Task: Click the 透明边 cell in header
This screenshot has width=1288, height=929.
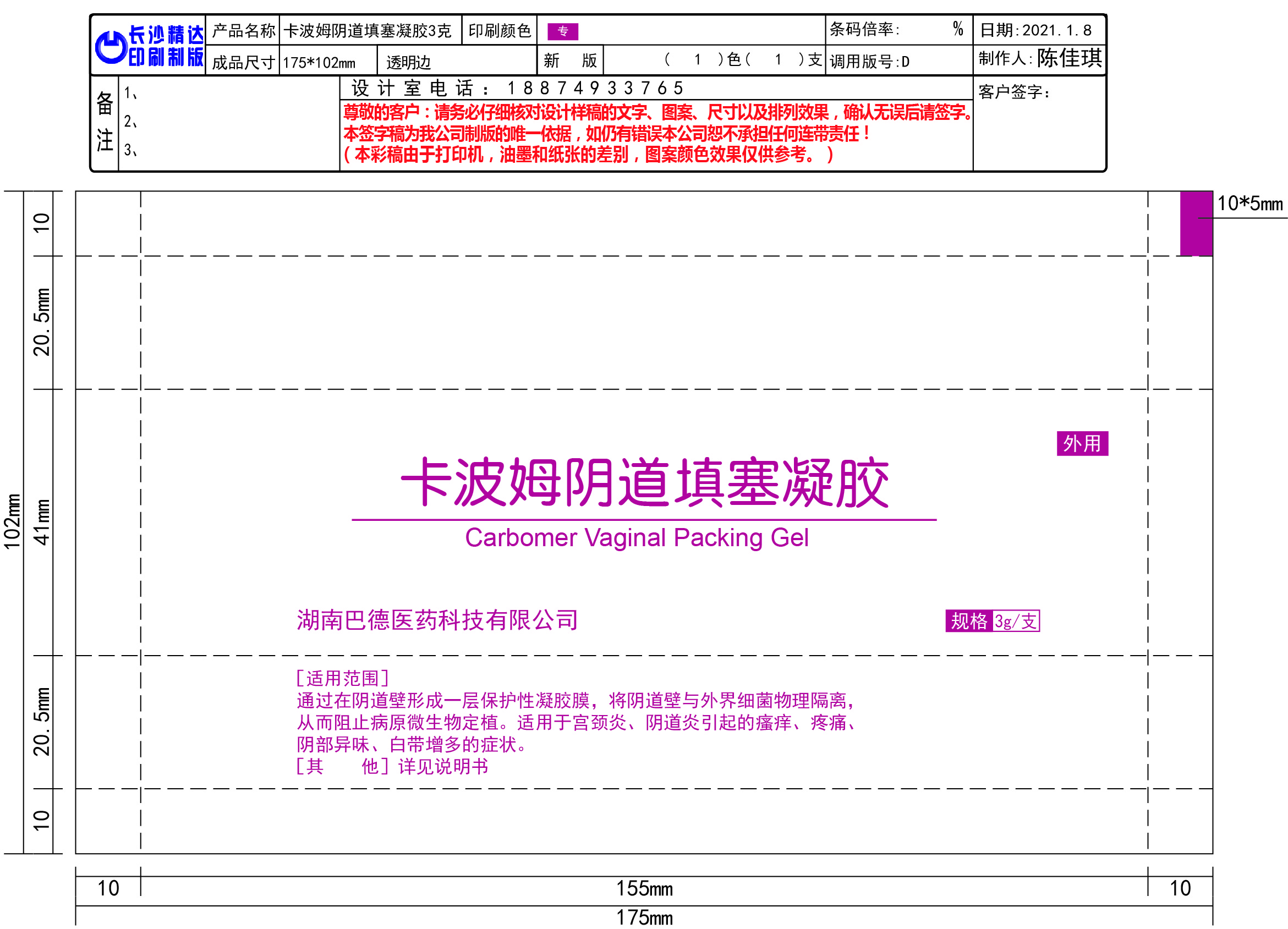Action: pyautogui.click(x=408, y=63)
